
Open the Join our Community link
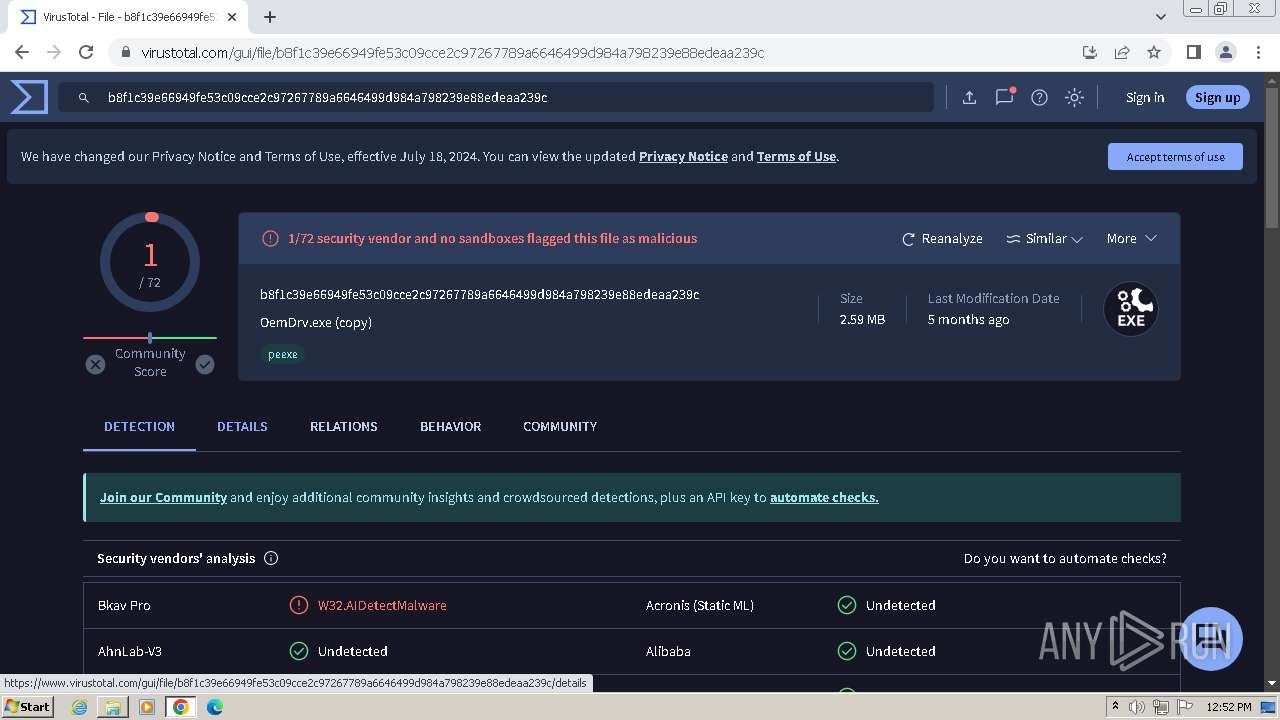(x=163, y=497)
